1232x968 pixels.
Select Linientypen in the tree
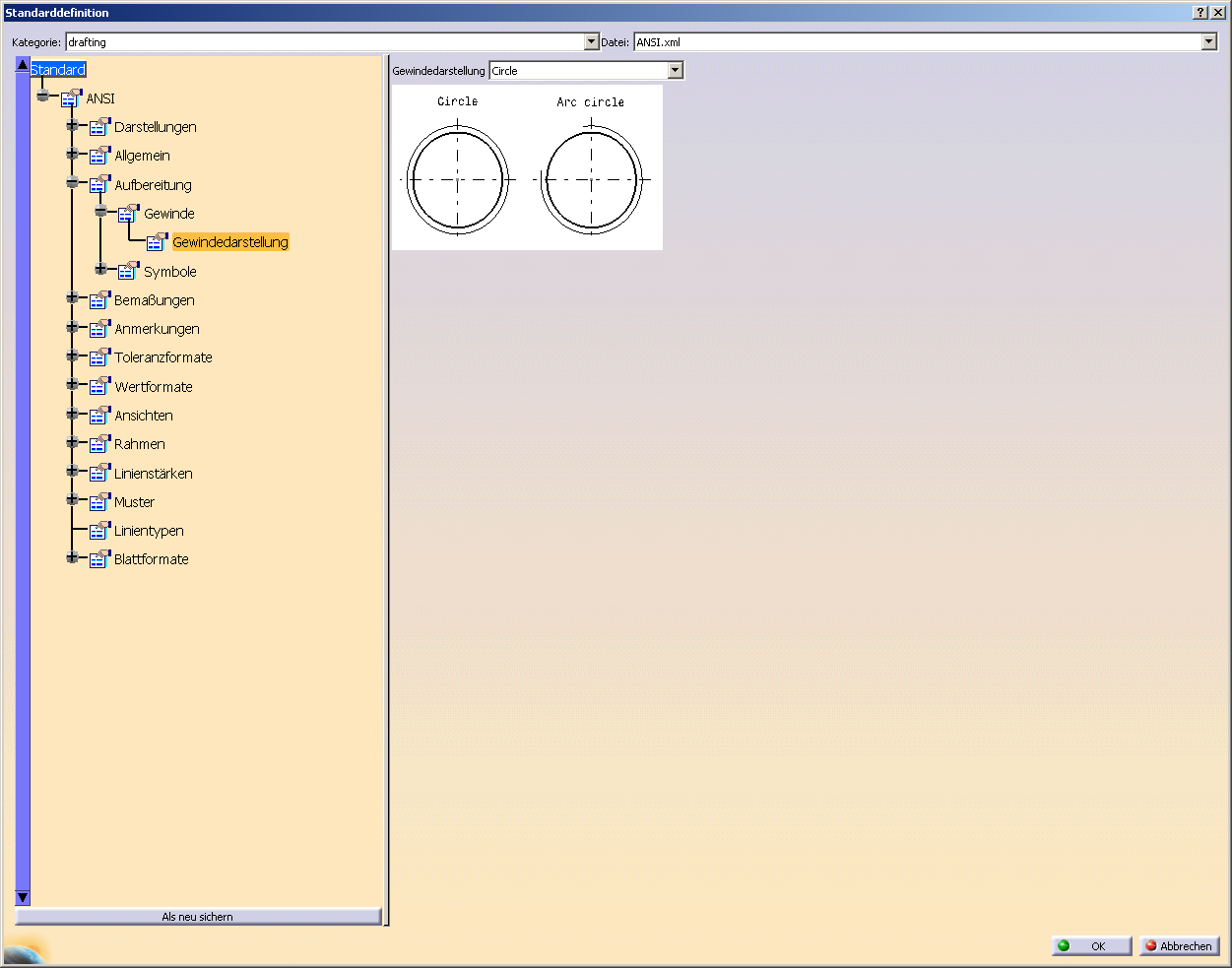[x=150, y=531]
